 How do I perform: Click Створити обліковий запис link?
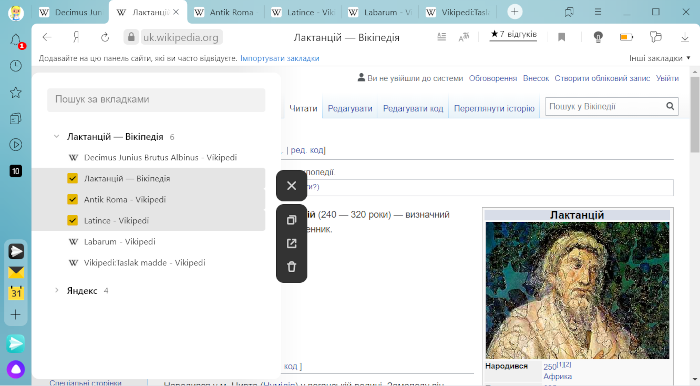602,79
